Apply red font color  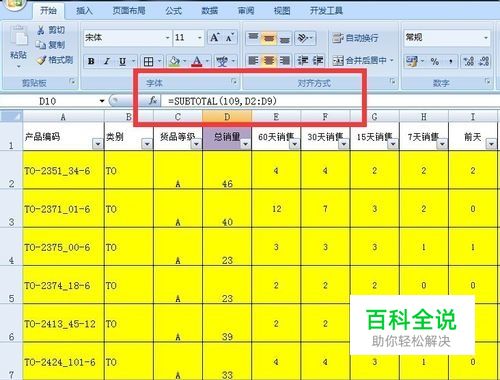pyautogui.click(x=197, y=61)
